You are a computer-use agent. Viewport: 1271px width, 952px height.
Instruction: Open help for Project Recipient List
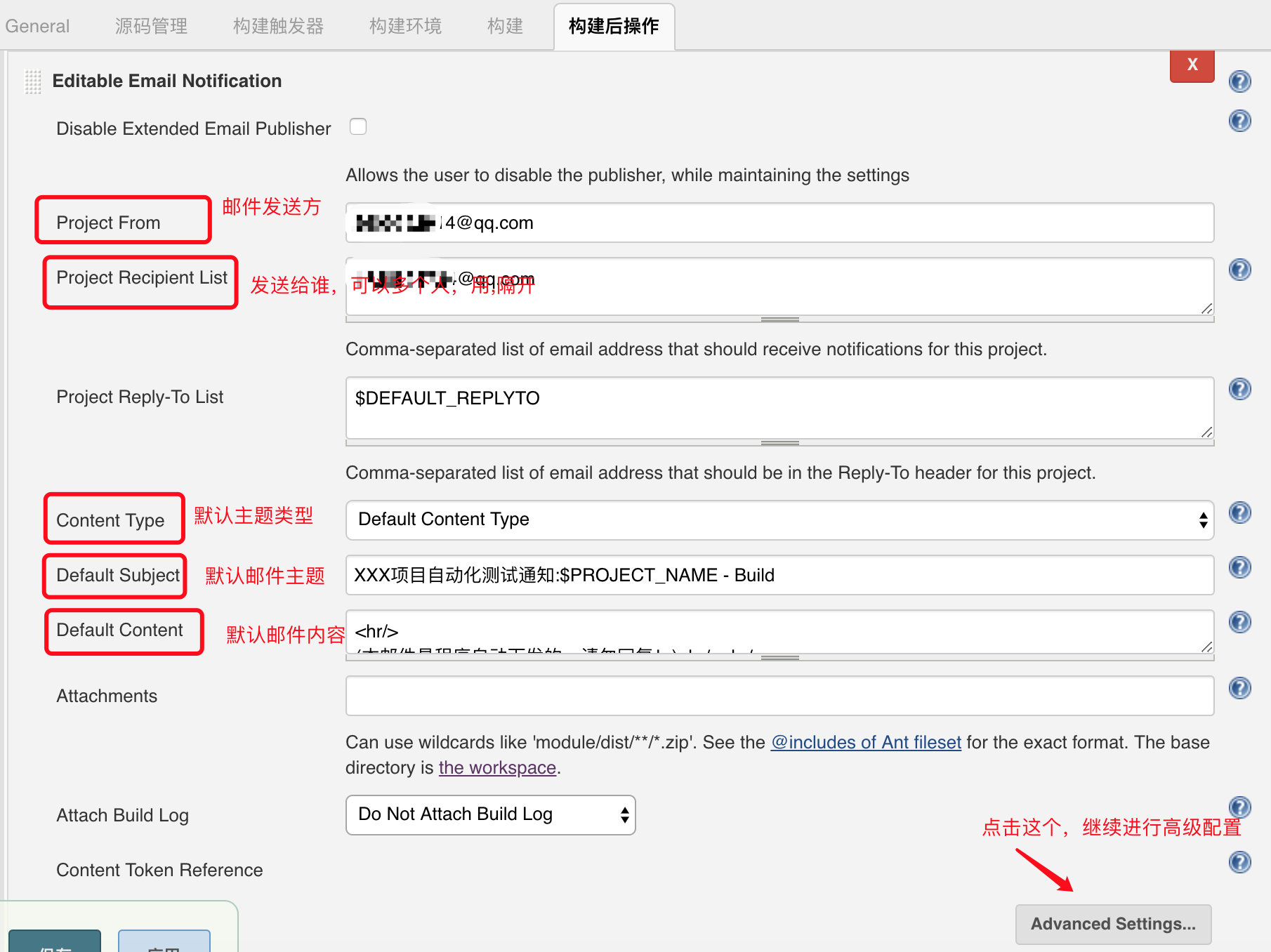[x=1240, y=270]
